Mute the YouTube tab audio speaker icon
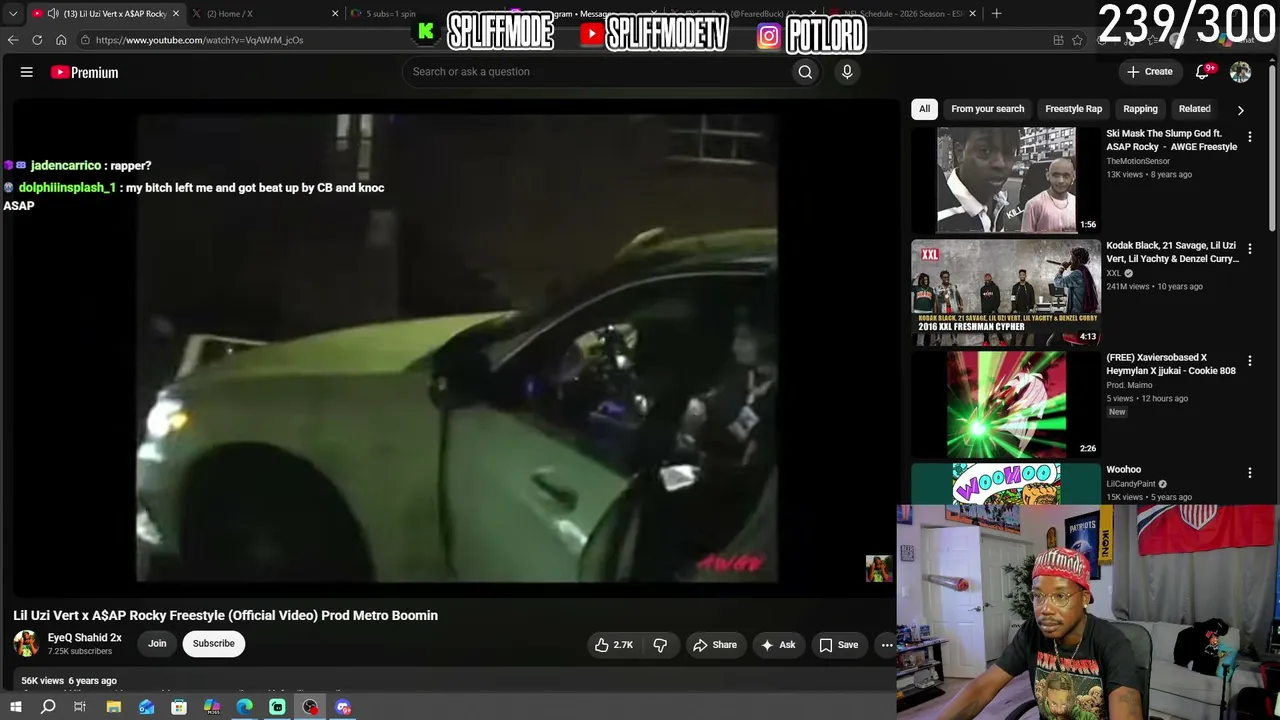 click(x=51, y=14)
